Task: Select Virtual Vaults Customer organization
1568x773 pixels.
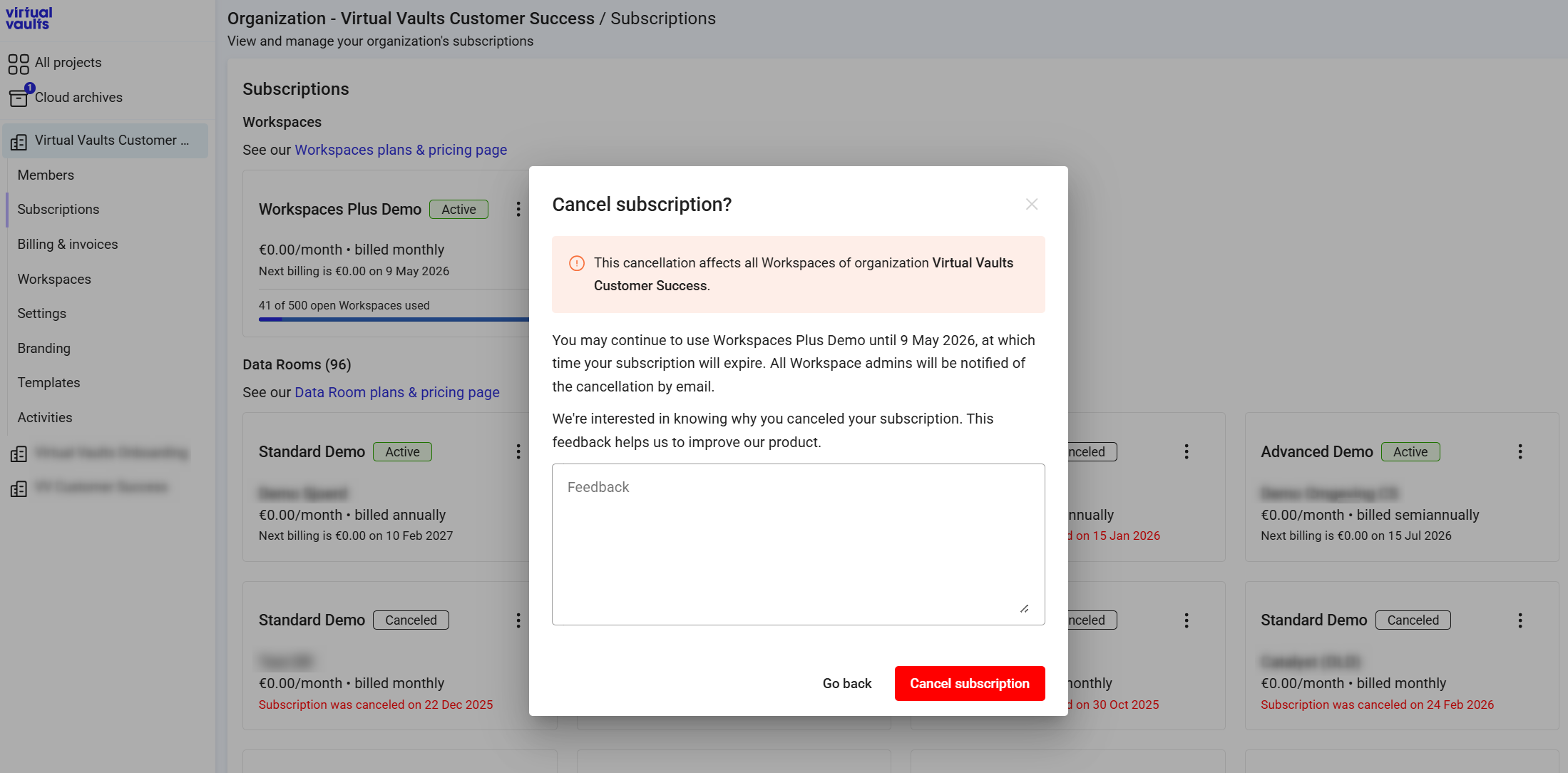Action: 106,140
